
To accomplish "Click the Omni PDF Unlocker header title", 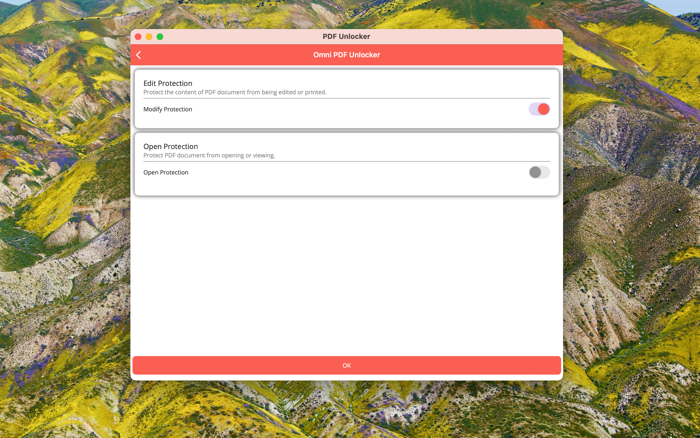I will [x=346, y=55].
